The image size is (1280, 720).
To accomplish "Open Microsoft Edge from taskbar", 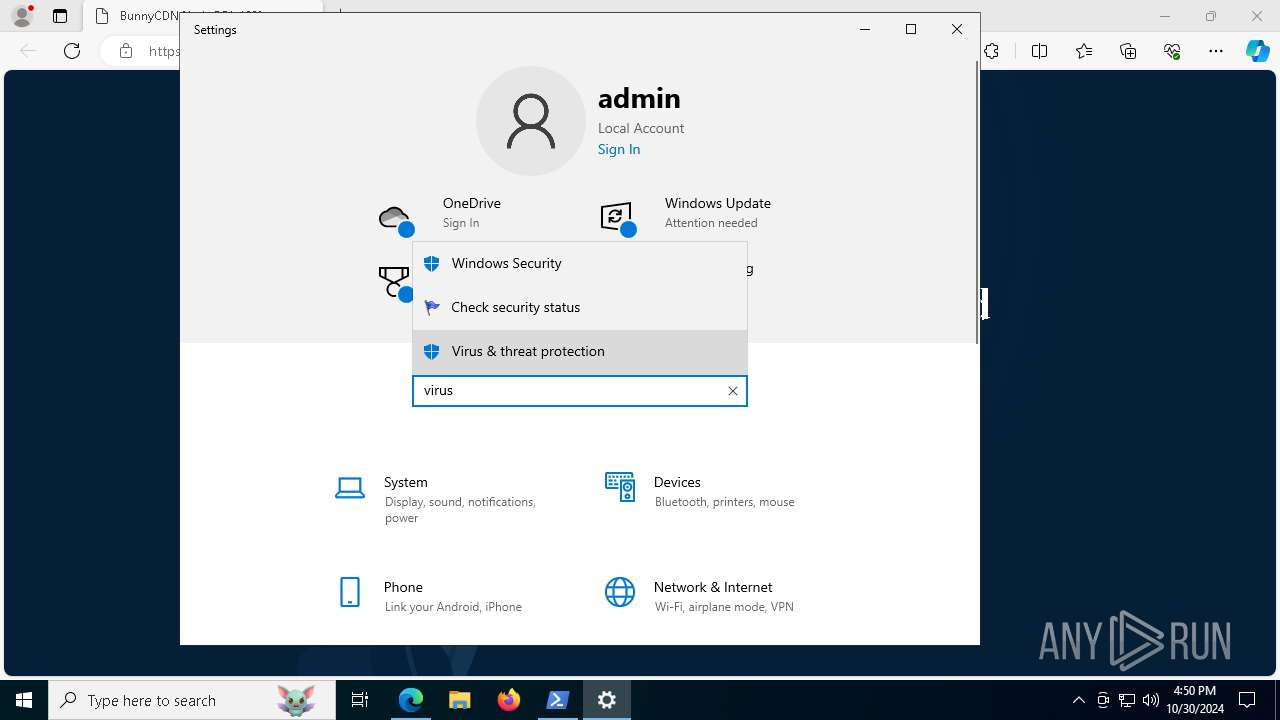I will 411,700.
